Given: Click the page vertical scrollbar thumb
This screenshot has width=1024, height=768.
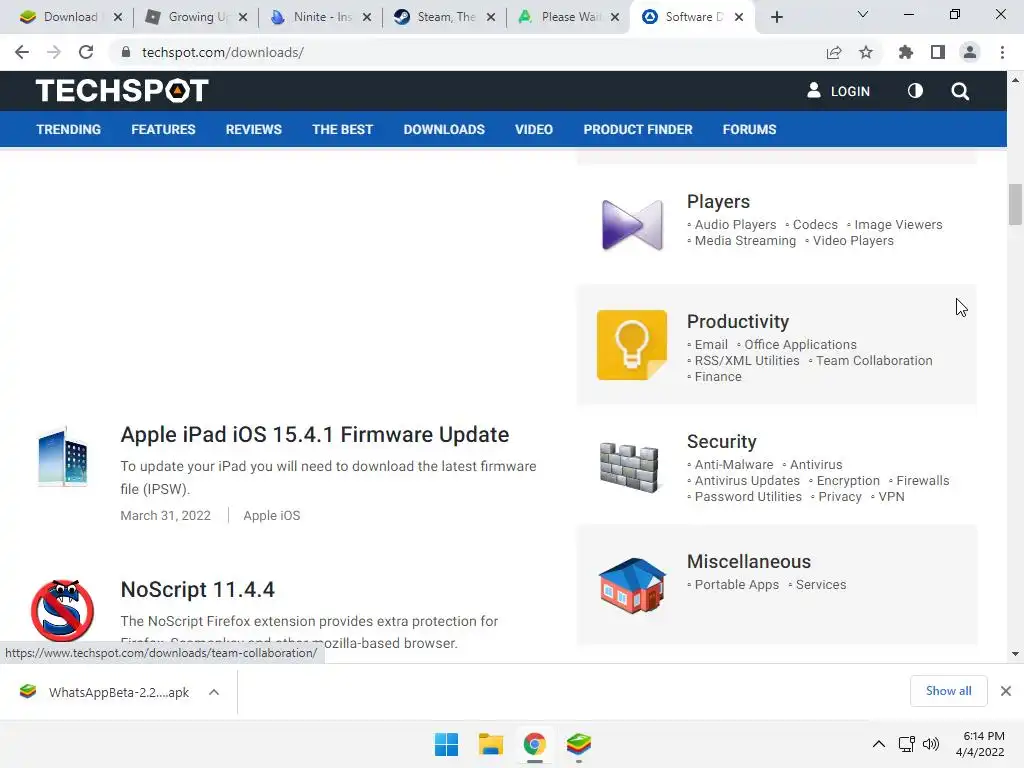Looking at the screenshot, I should [x=1015, y=204].
